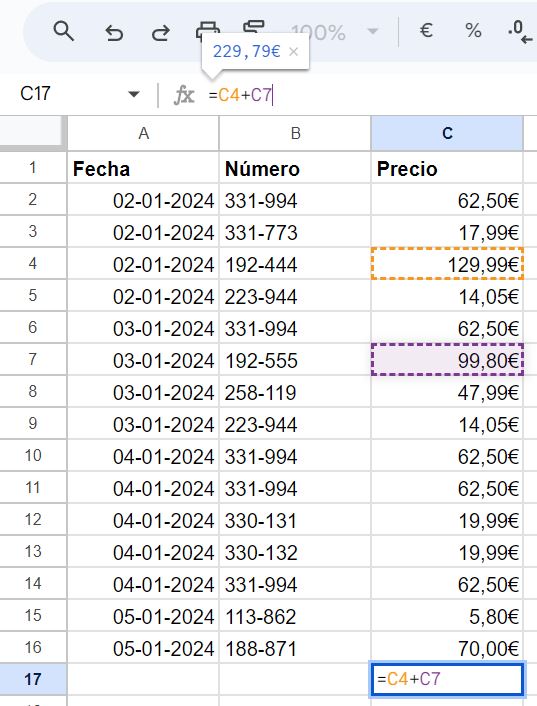Select row 7 header
This screenshot has height=706, width=537.
tap(33, 359)
